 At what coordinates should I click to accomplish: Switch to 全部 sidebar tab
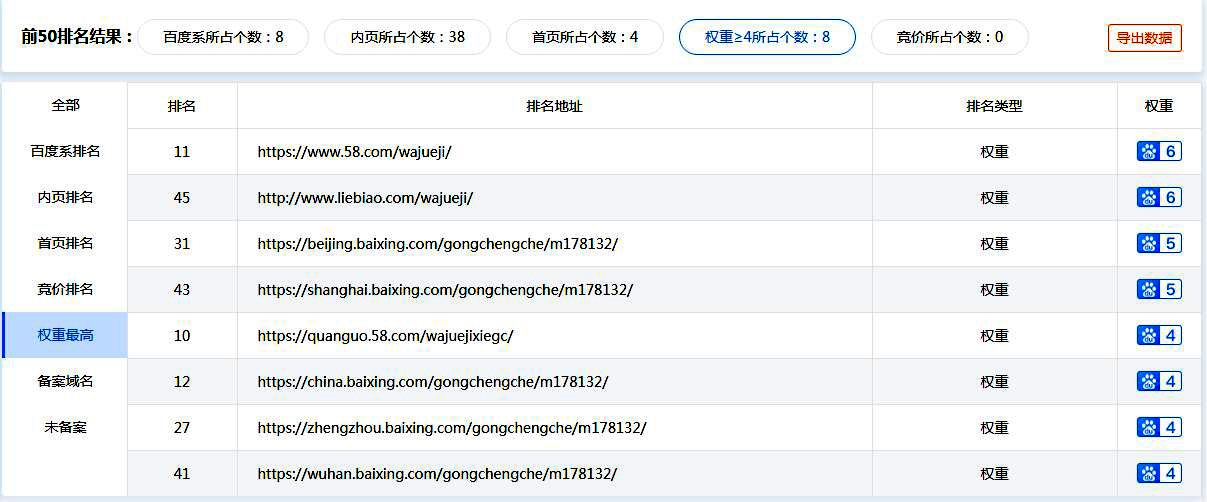click(x=65, y=105)
